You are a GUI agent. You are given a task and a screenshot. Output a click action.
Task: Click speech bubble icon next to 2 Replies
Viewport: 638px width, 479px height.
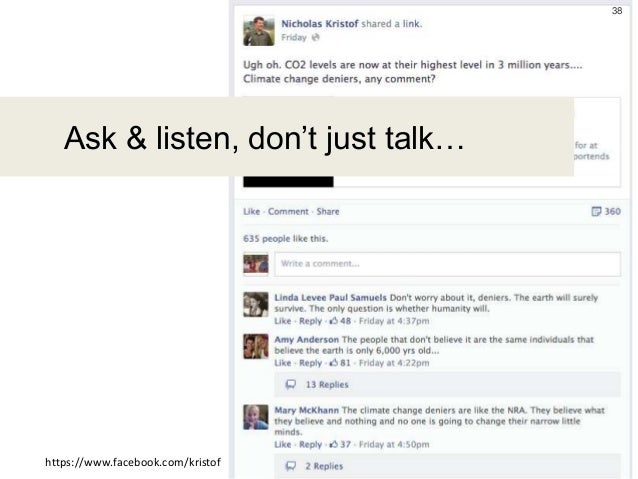tap(291, 466)
